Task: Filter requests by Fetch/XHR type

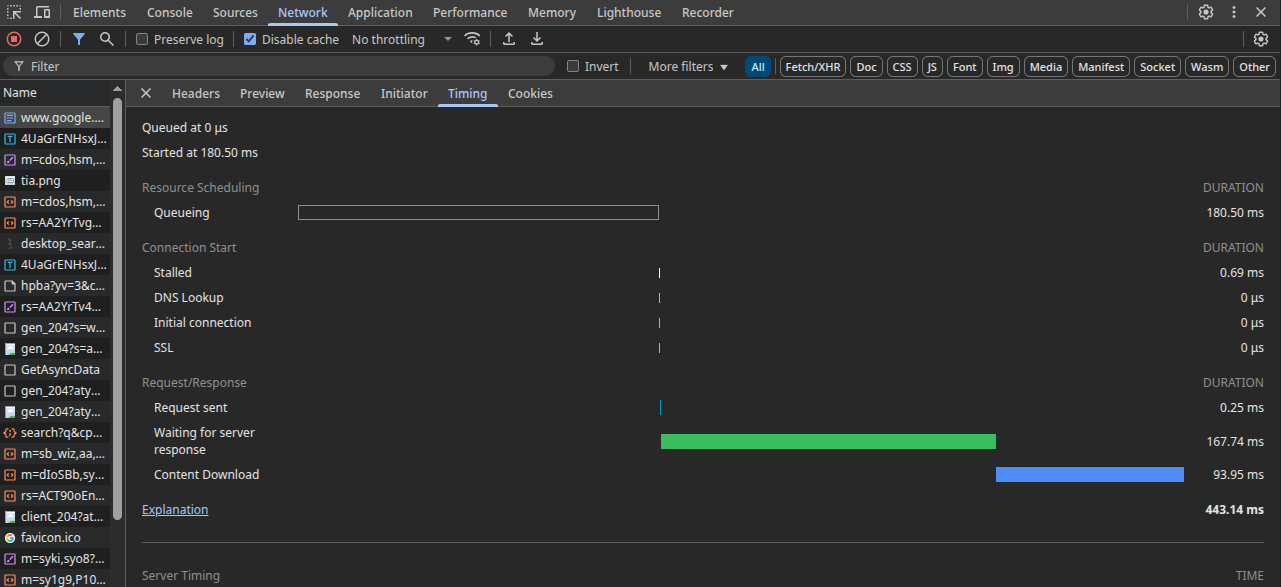Action: (x=813, y=67)
